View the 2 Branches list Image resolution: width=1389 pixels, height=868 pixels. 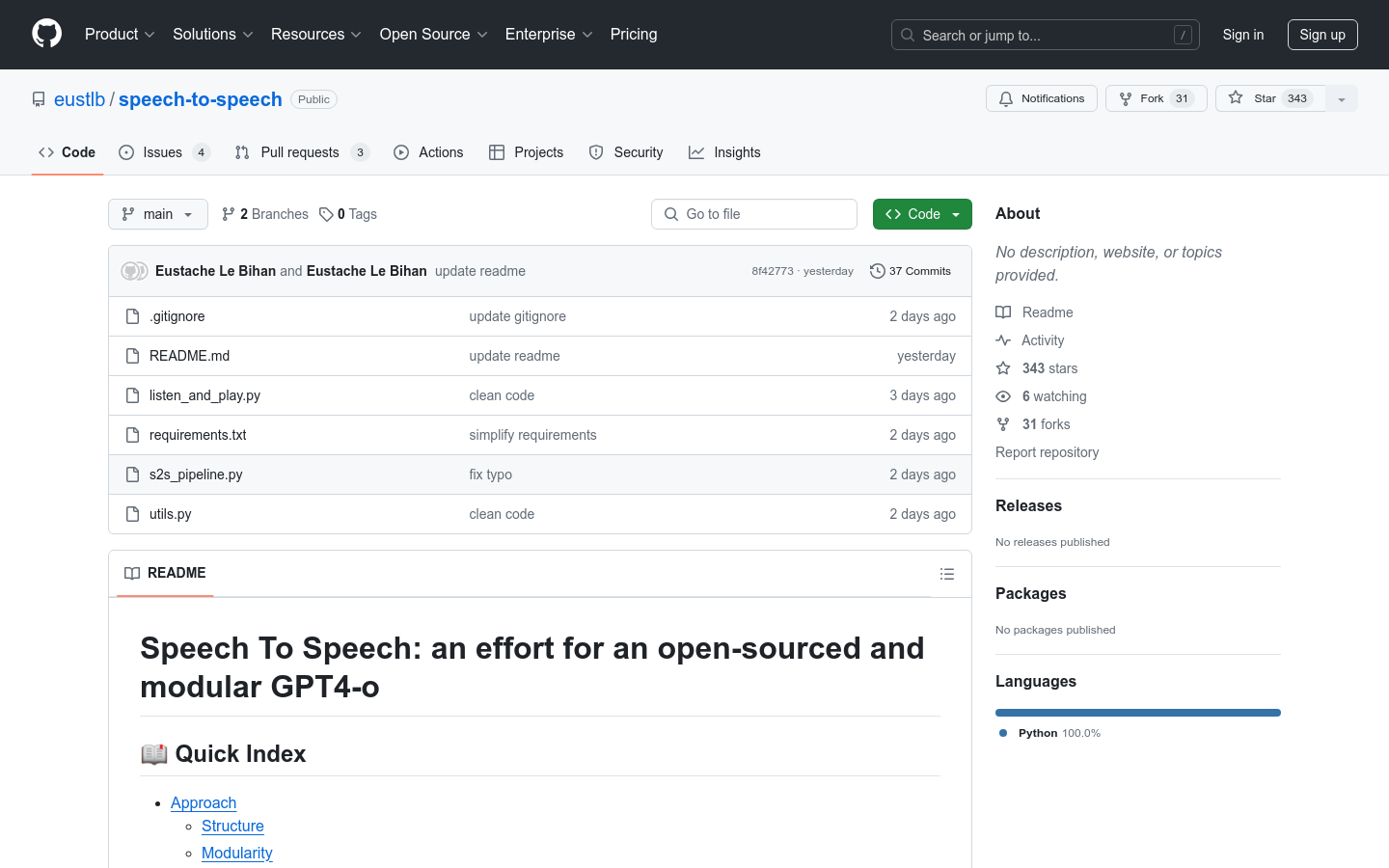[x=265, y=214]
